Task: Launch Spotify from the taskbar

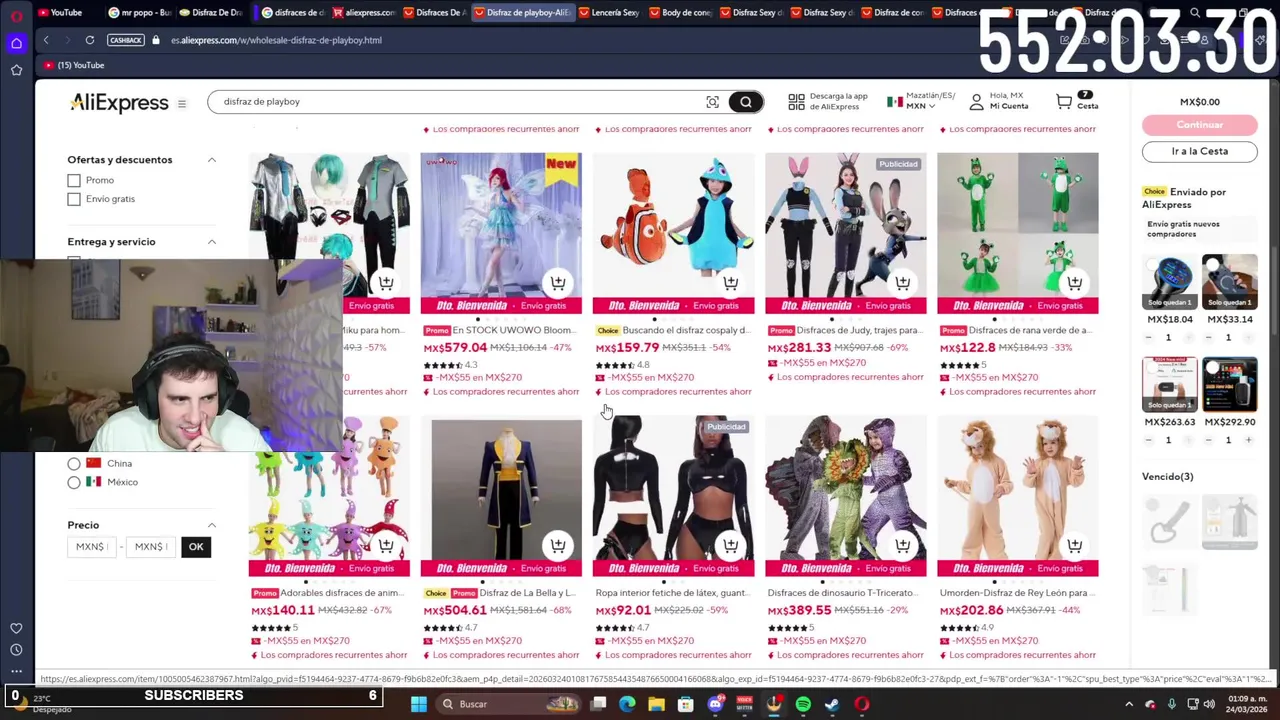Action: pos(803,704)
